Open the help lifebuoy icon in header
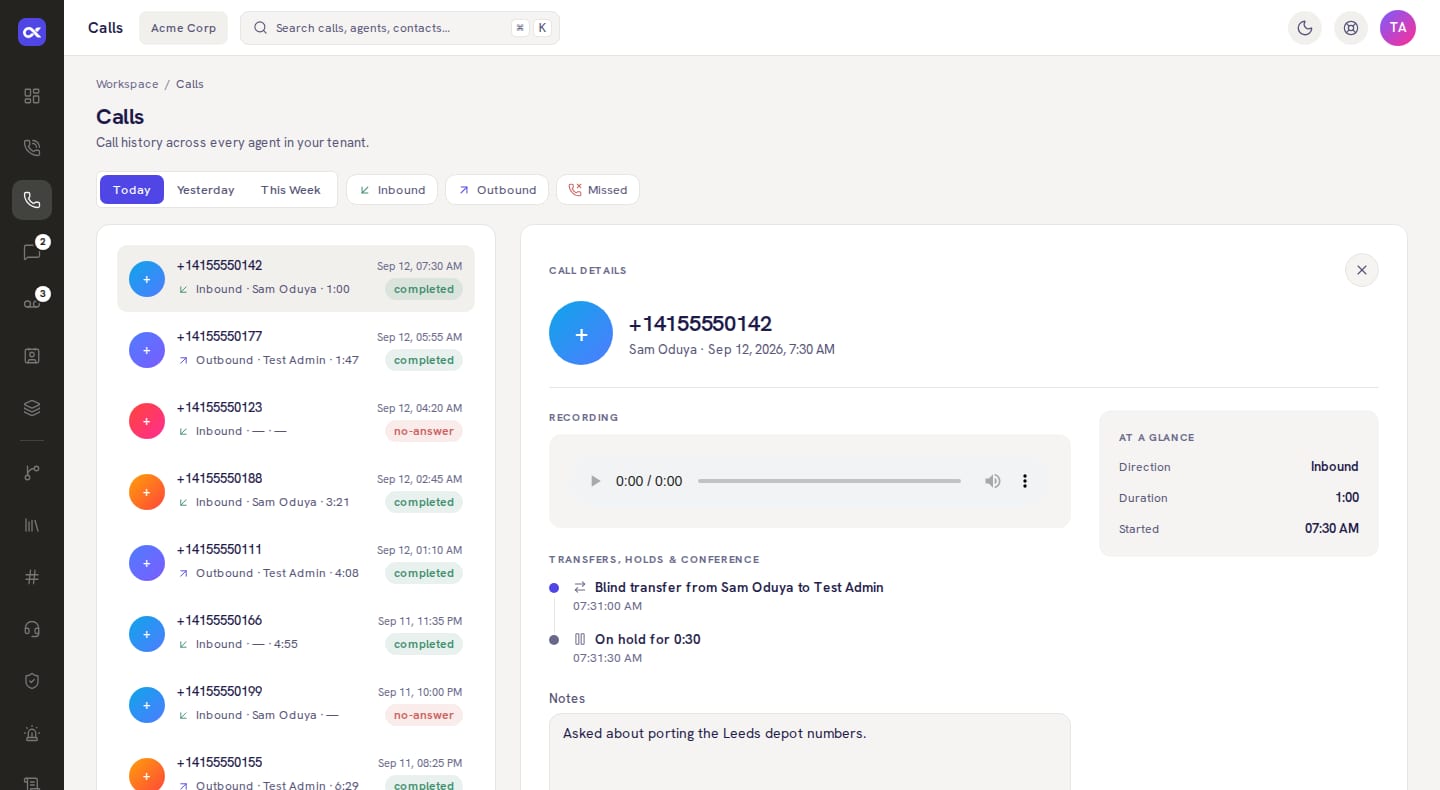The width and height of the screenshot is (1440, 790). coord(1351,28)
